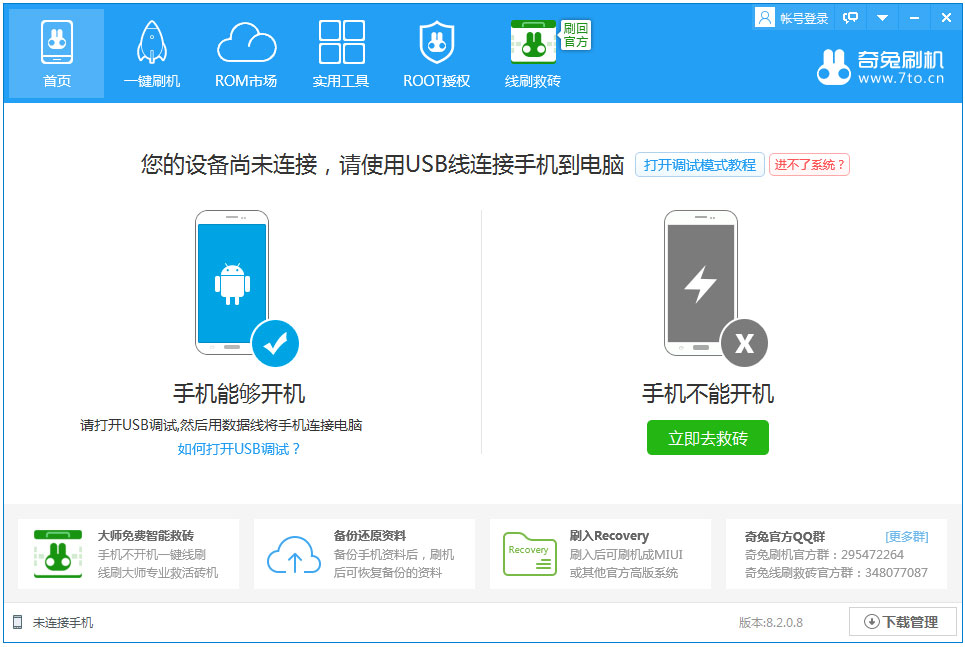Open the 如何打开USB调试？ link
The height and width of the screenshot is (647, 965).
coord(239,449)
